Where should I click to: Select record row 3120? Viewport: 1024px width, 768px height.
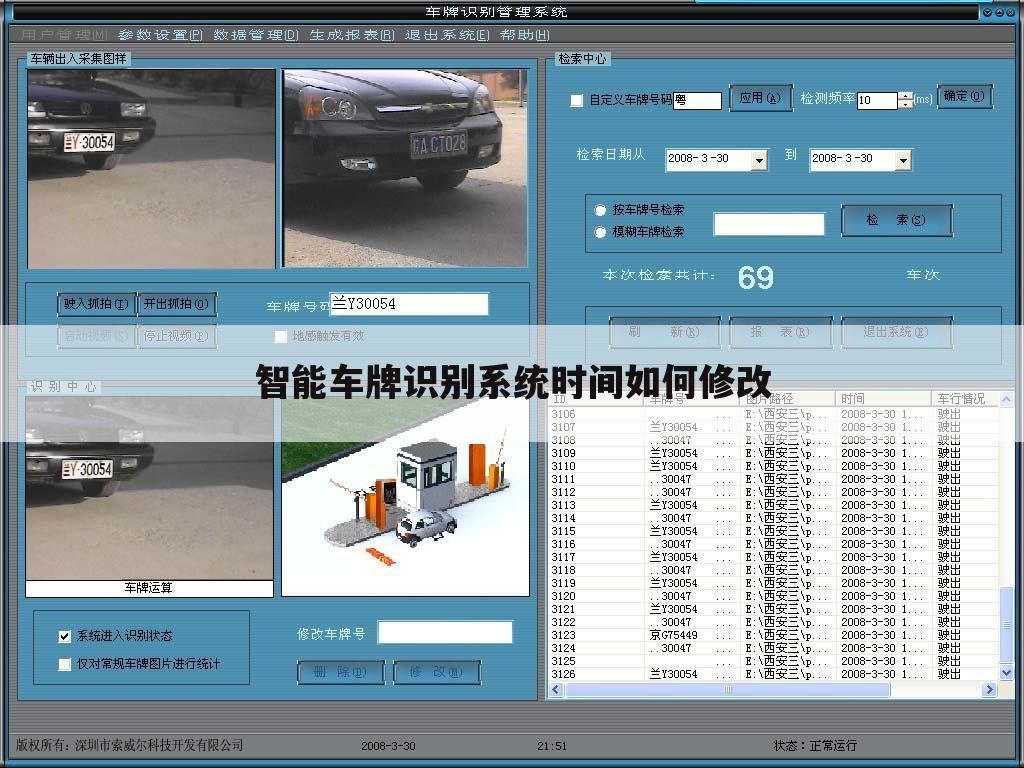[x=774, y=596]
